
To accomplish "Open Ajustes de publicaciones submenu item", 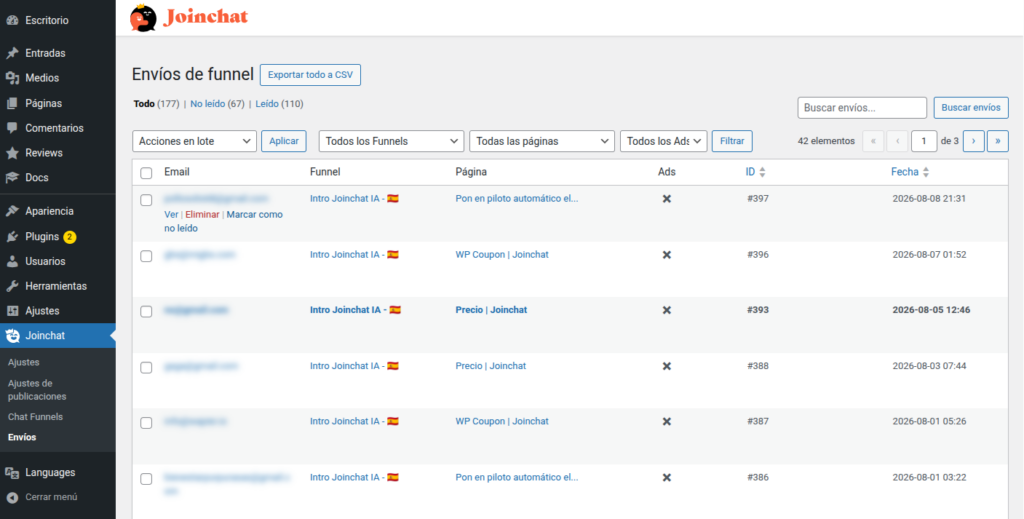I will (x=37, y=390).
